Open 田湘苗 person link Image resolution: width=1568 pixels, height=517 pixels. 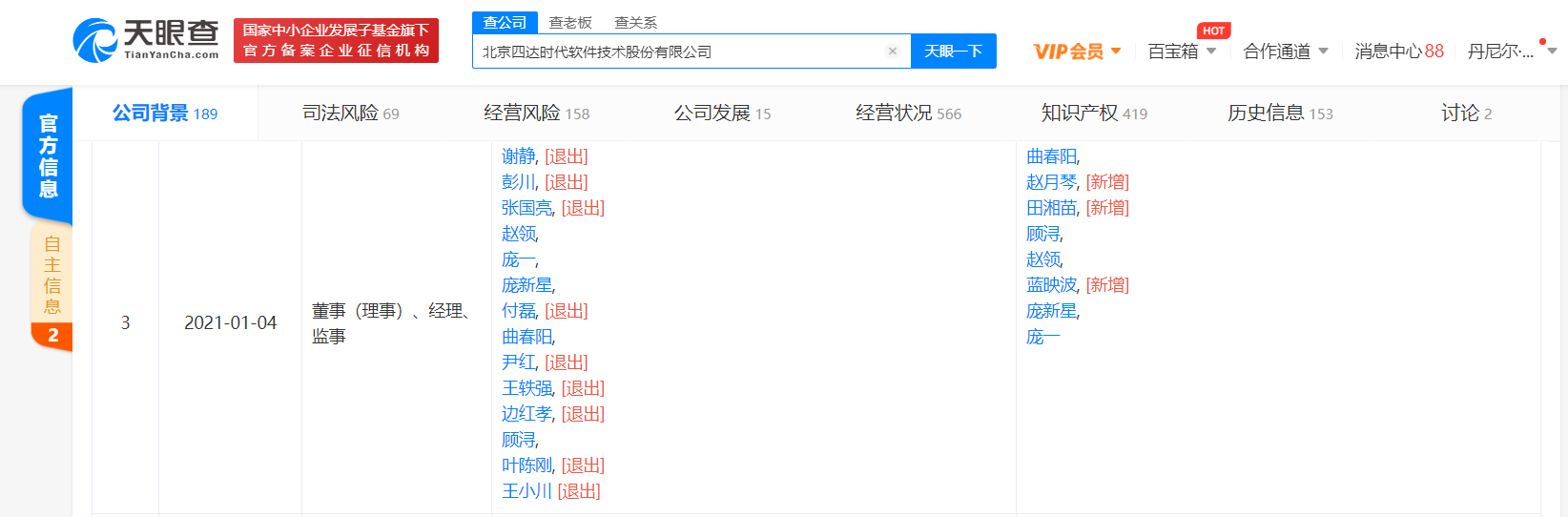1052,208
